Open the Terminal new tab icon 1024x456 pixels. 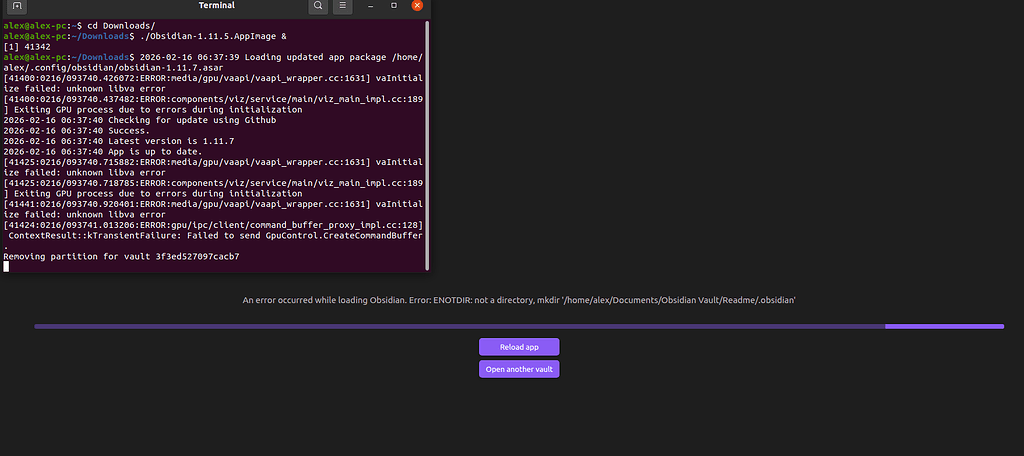coord(17,6)
